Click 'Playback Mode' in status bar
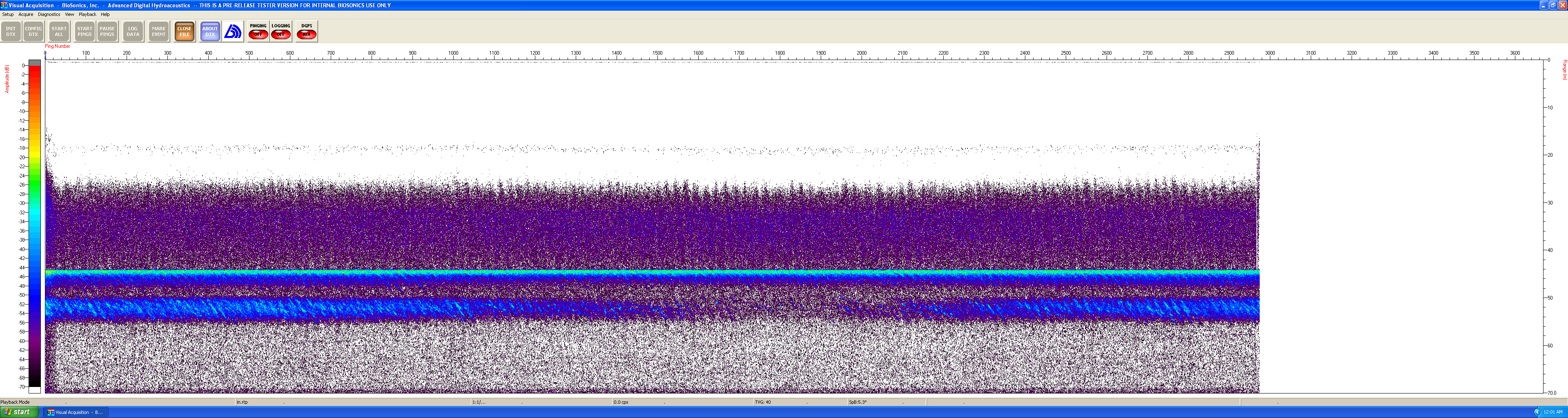The height and width of the screenshot is (418, 1568). (15, 402)
